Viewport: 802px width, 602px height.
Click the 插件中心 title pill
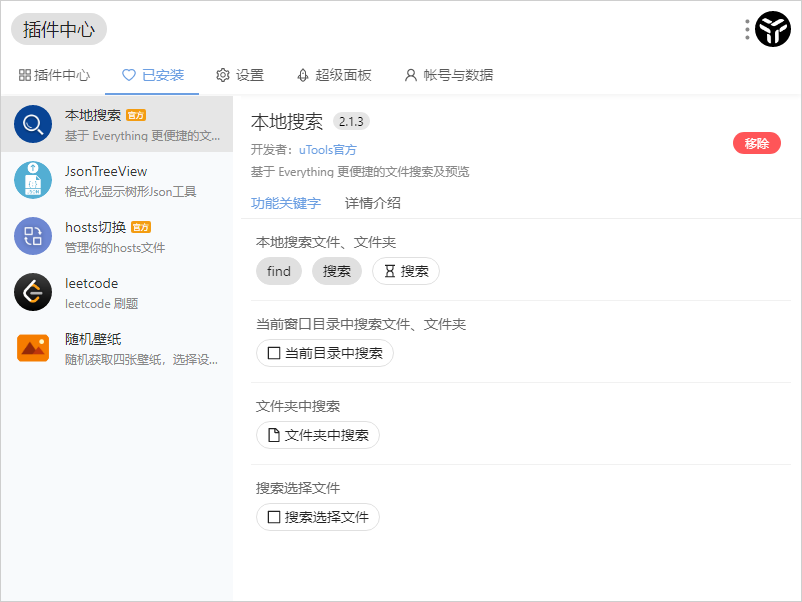(x=59, y=30)
